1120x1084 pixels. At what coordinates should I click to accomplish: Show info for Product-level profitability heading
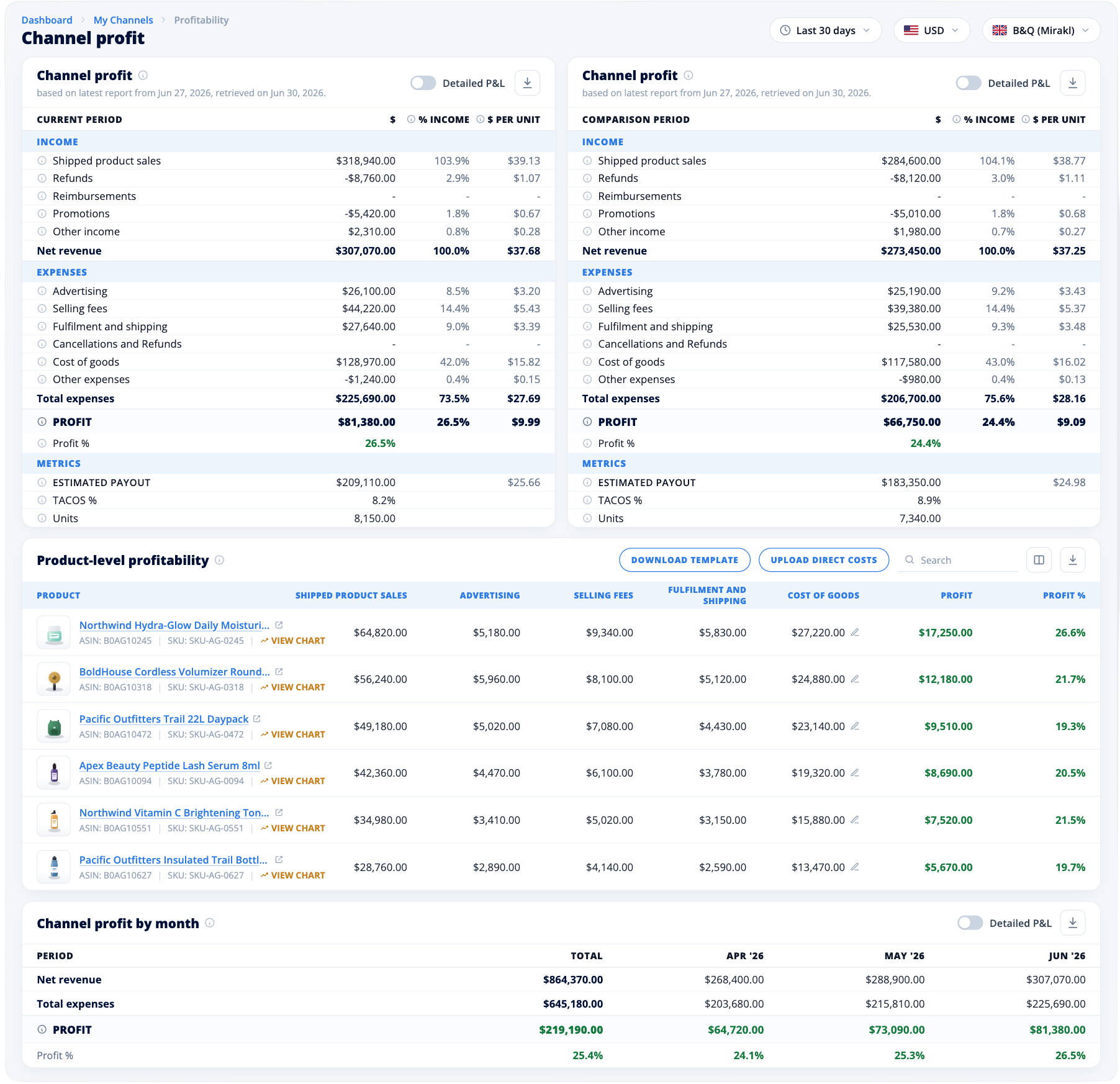[219, 560]
